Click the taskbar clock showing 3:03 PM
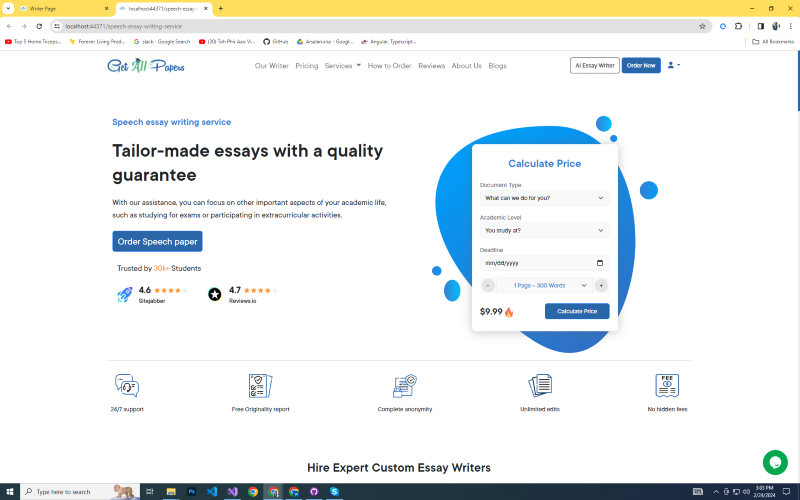The image size is (800, 500). click(x=764, y=491)
